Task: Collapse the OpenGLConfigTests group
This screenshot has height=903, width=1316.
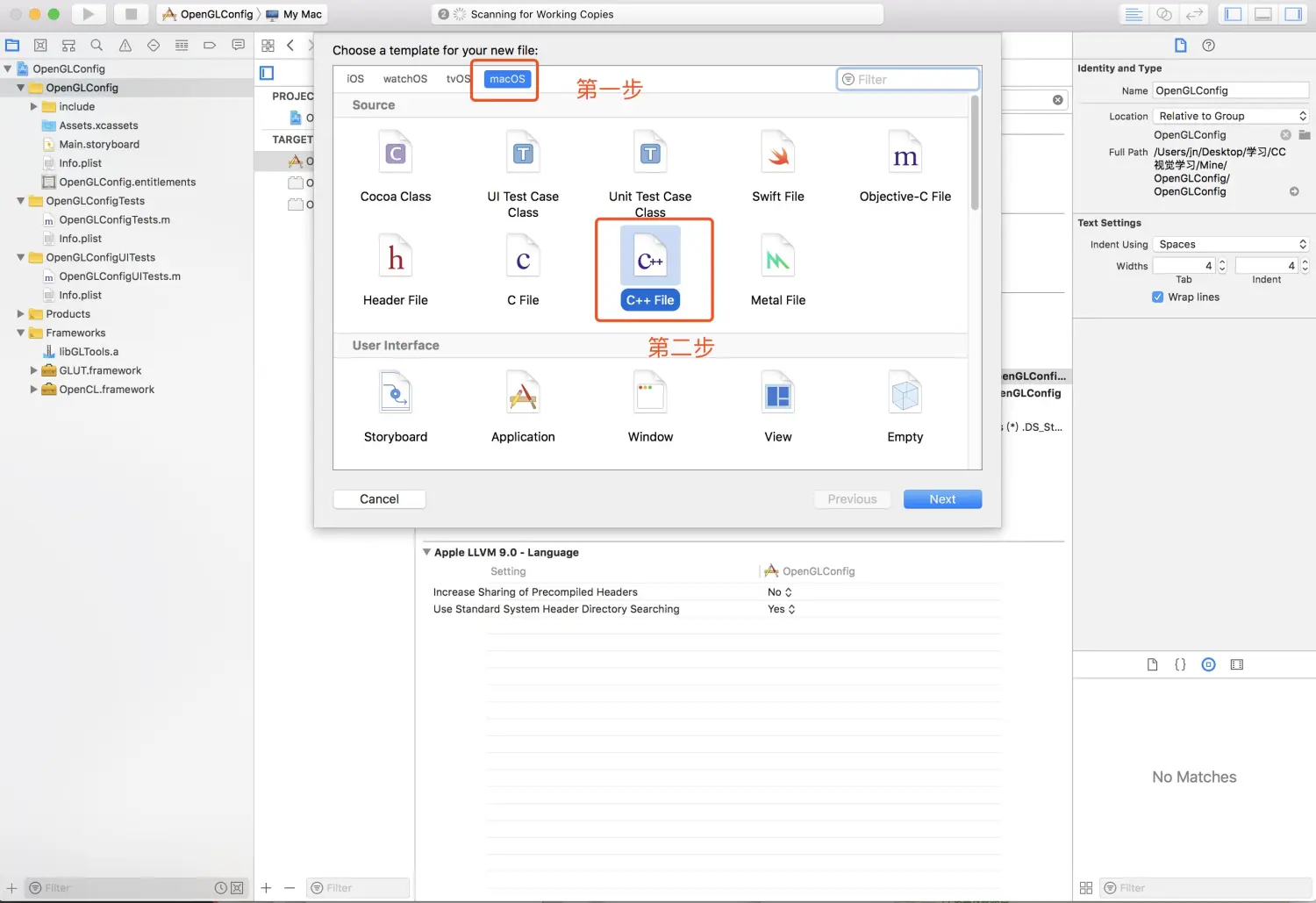Action: coord(20,201)
